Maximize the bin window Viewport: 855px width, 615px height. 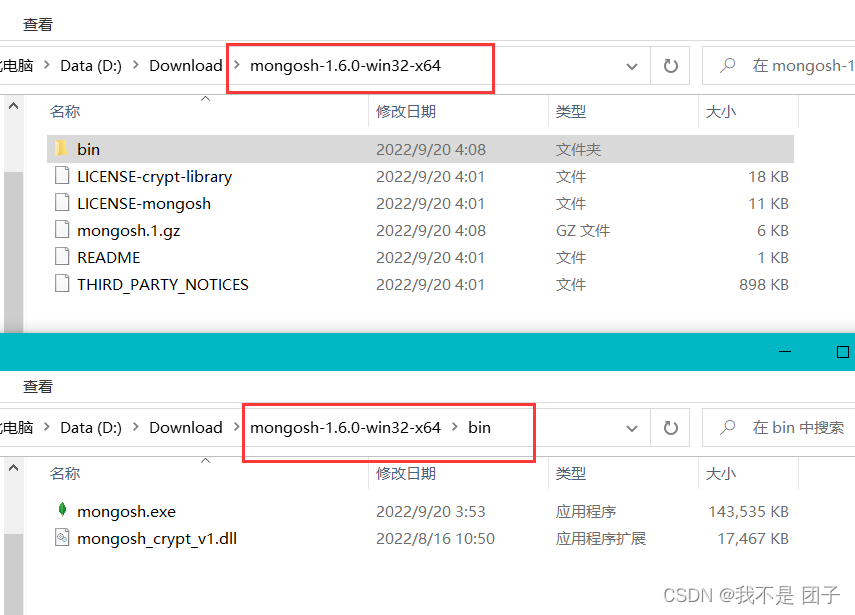[842, 352]
